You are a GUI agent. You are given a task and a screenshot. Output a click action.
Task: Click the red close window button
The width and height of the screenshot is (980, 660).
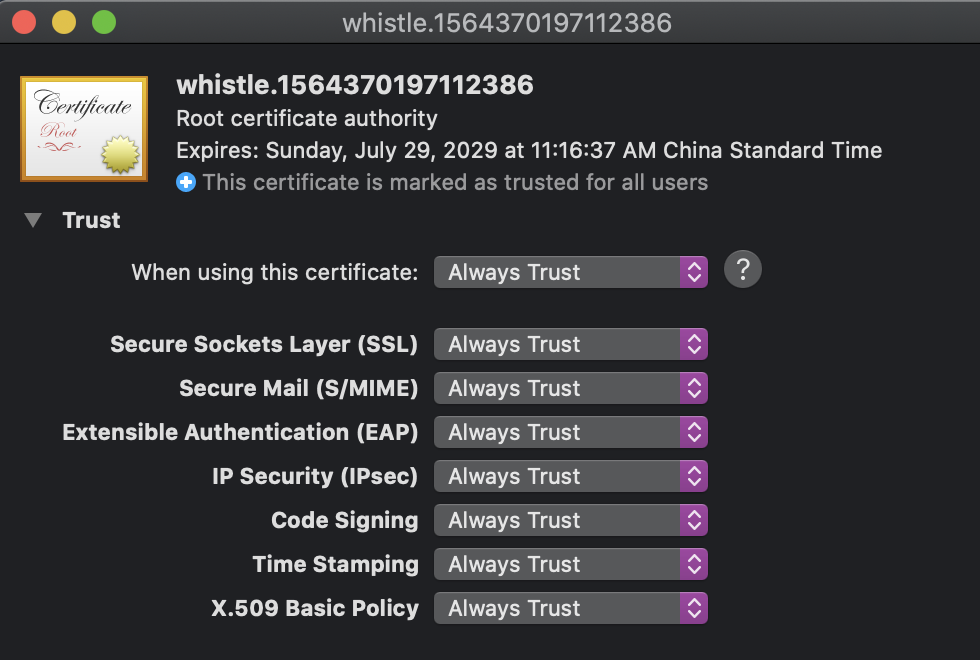[24, 22]
